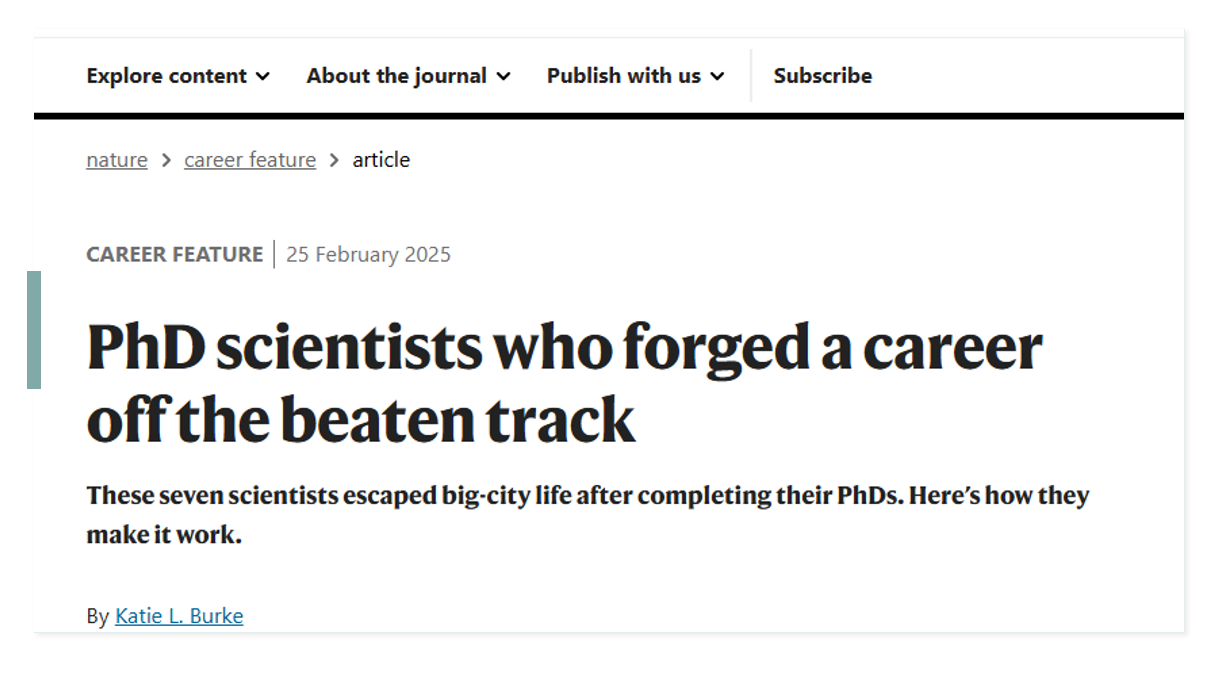This screenshot has height=681, width=1208.
Task: Open the Publish with us menu
Action: (x=623, y=76)
